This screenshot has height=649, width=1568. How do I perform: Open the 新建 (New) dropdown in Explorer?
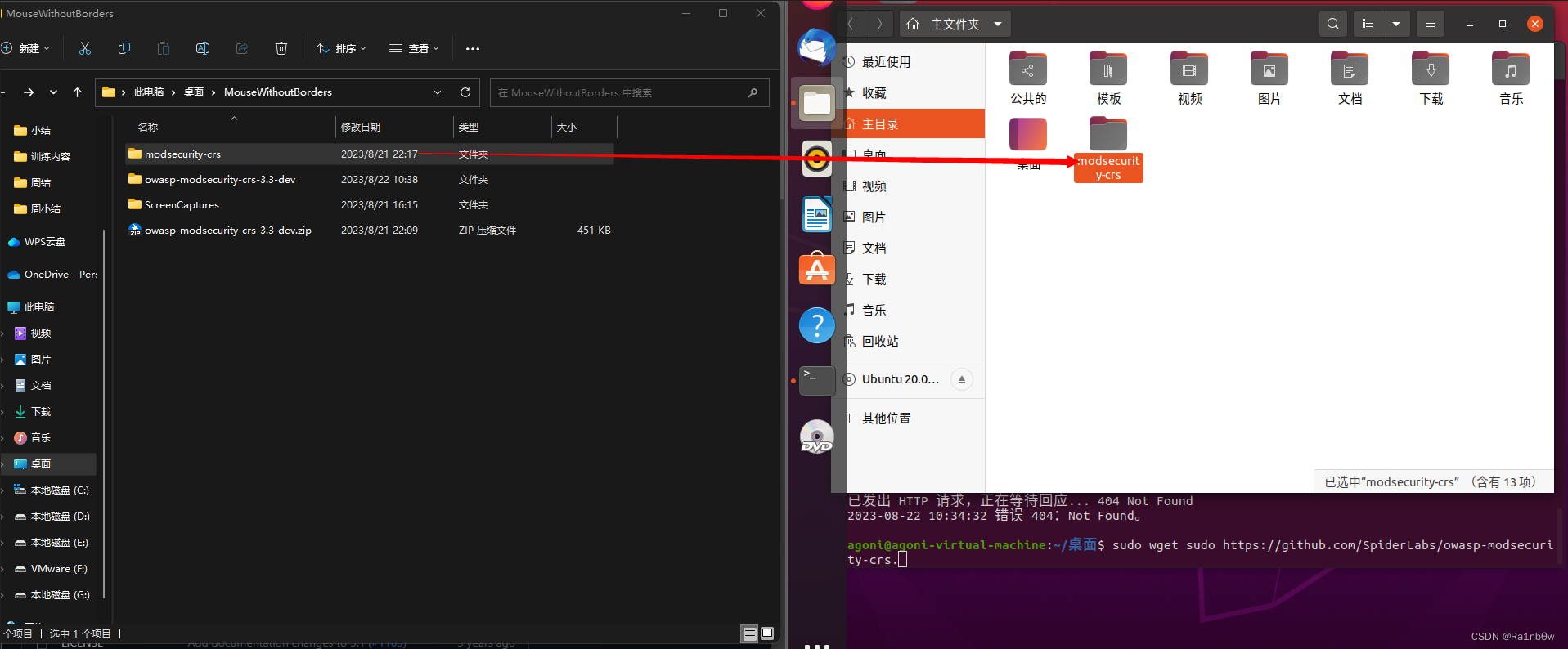25,48
